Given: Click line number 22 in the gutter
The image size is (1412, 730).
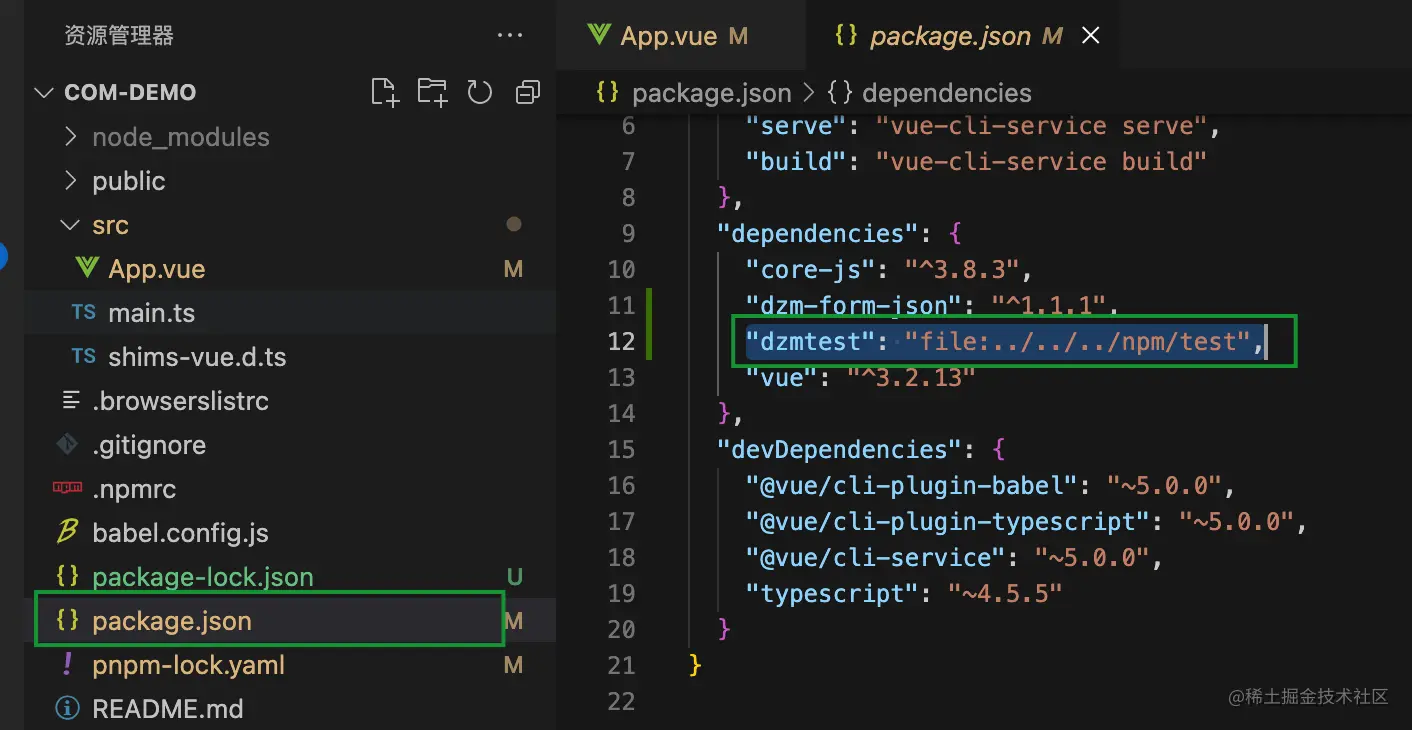Looking at the screenshot, I should click(x=621, y=702).
